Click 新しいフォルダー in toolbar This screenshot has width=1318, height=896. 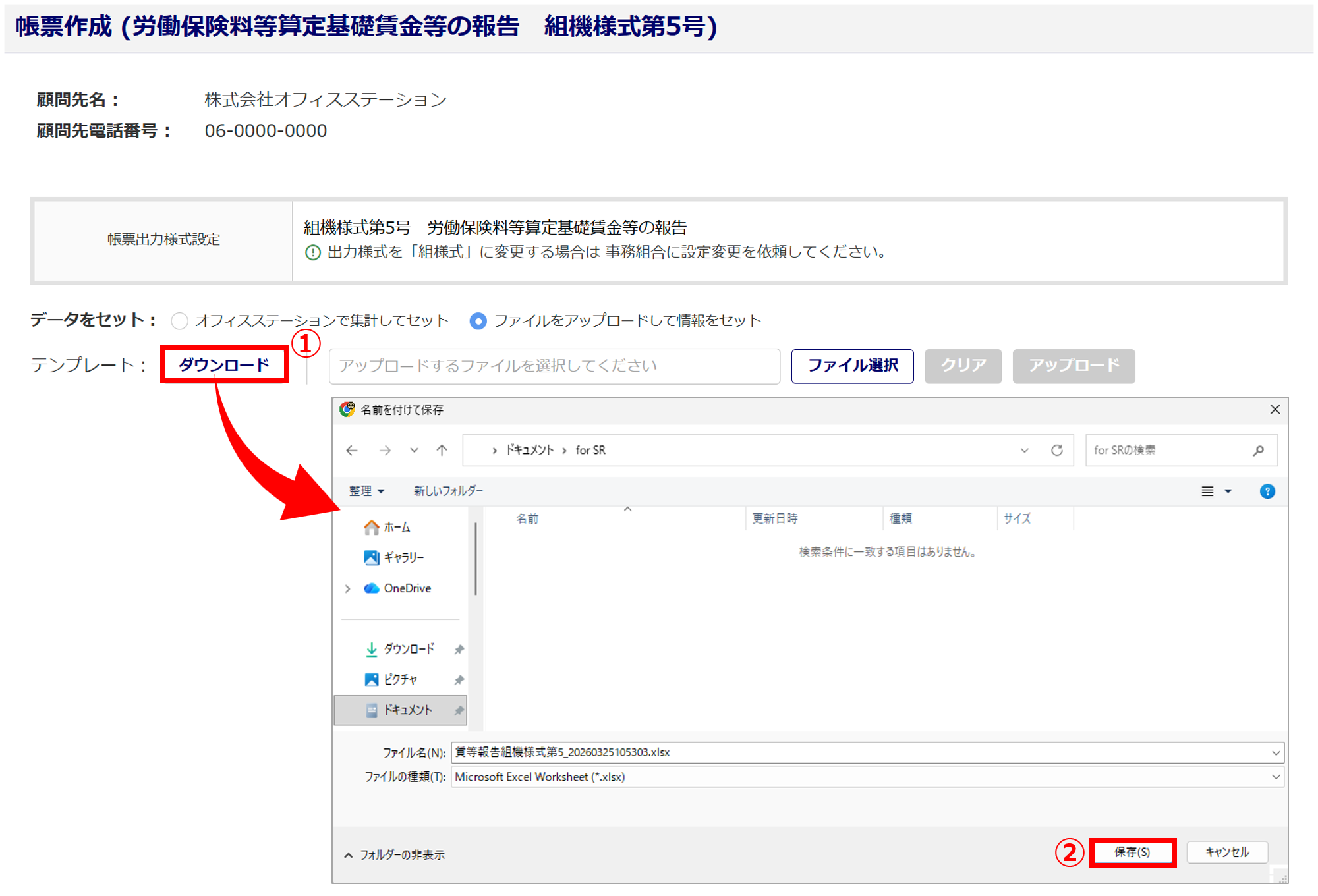[448, 491]
